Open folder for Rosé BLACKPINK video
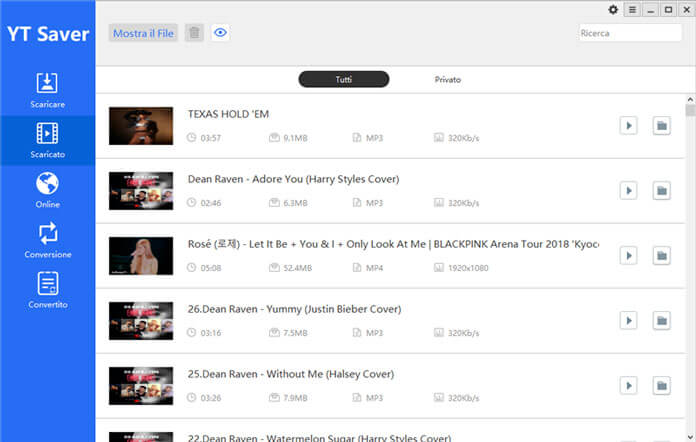This screenshot has height=442, width=696. click(x=661, y=256)
